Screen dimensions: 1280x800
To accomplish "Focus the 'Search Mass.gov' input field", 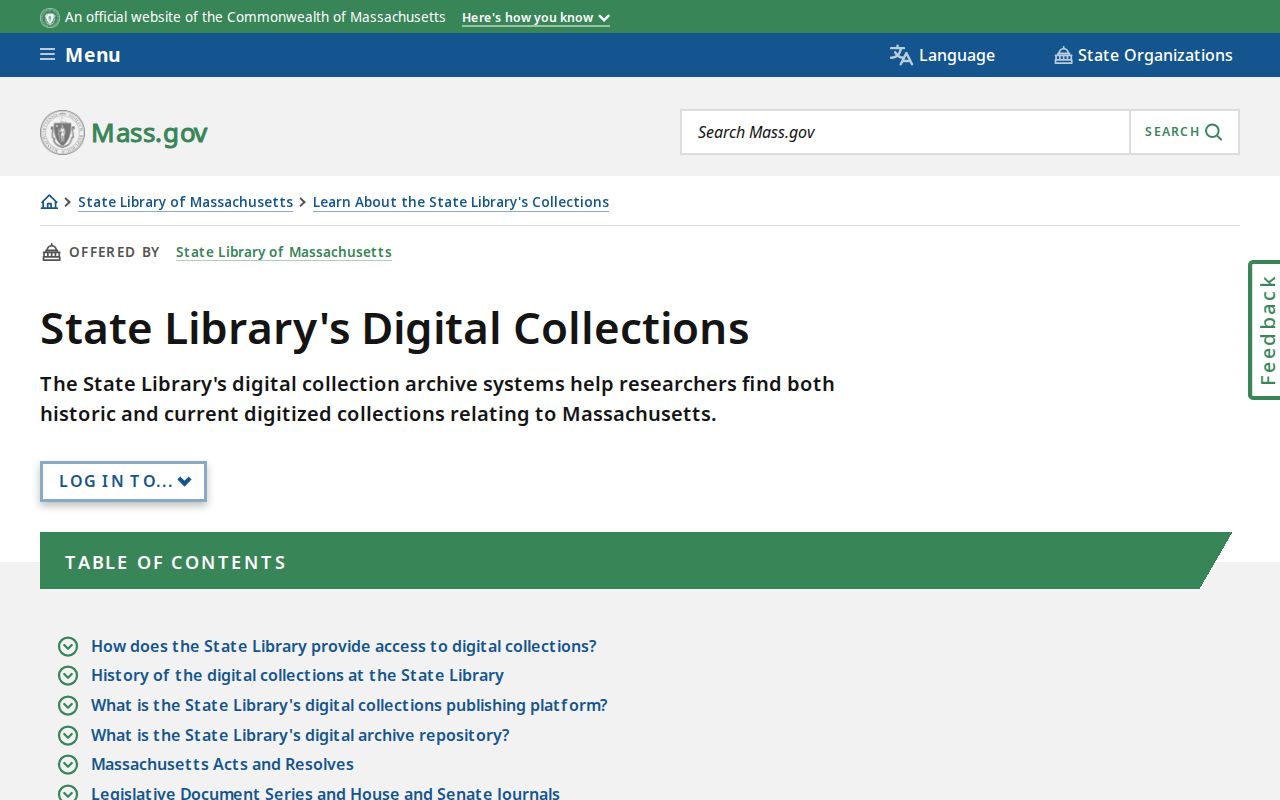I will click(905, 132).
